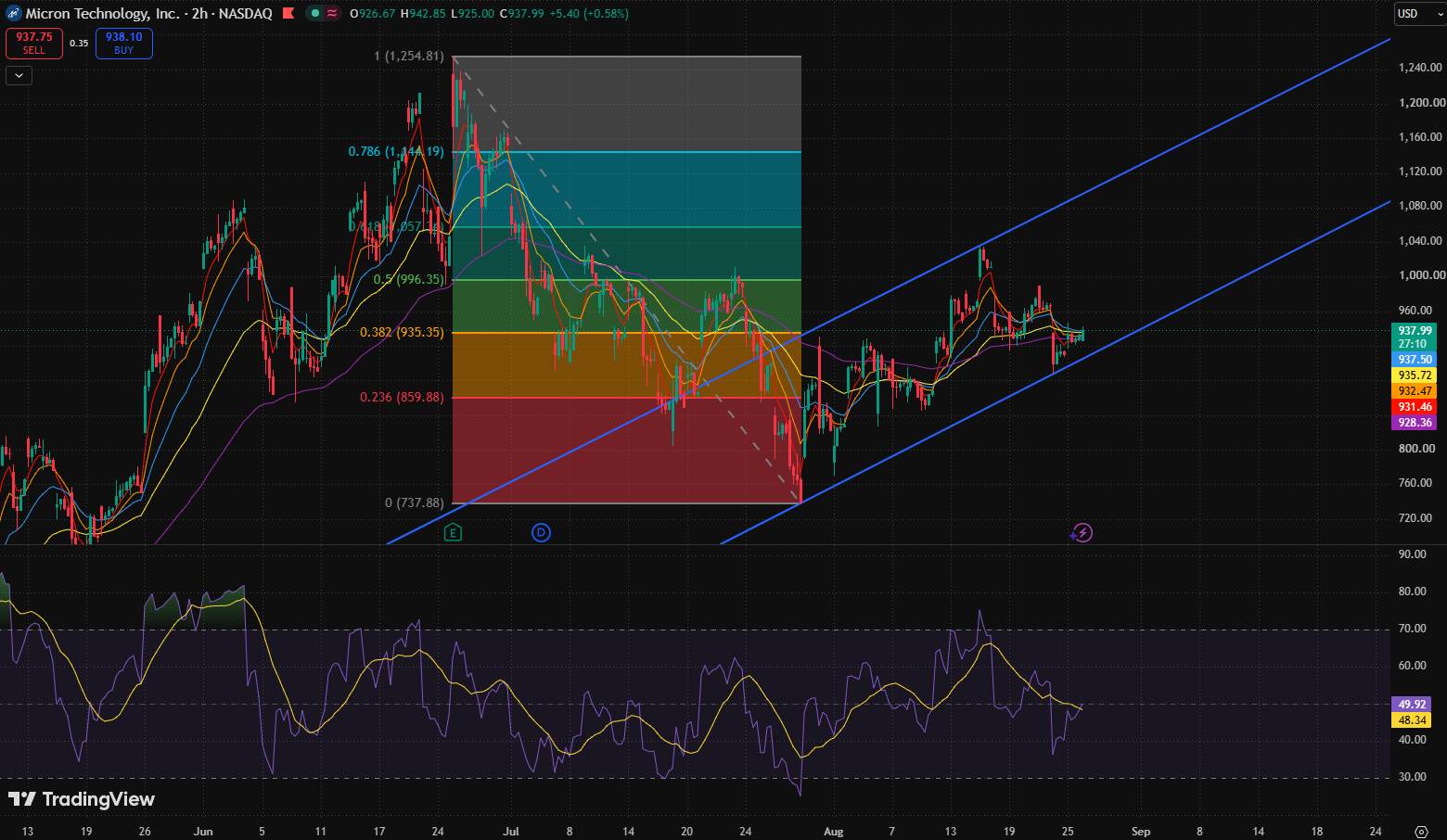Click the 'Jun' label on time axis

click(x=203, y=832)
